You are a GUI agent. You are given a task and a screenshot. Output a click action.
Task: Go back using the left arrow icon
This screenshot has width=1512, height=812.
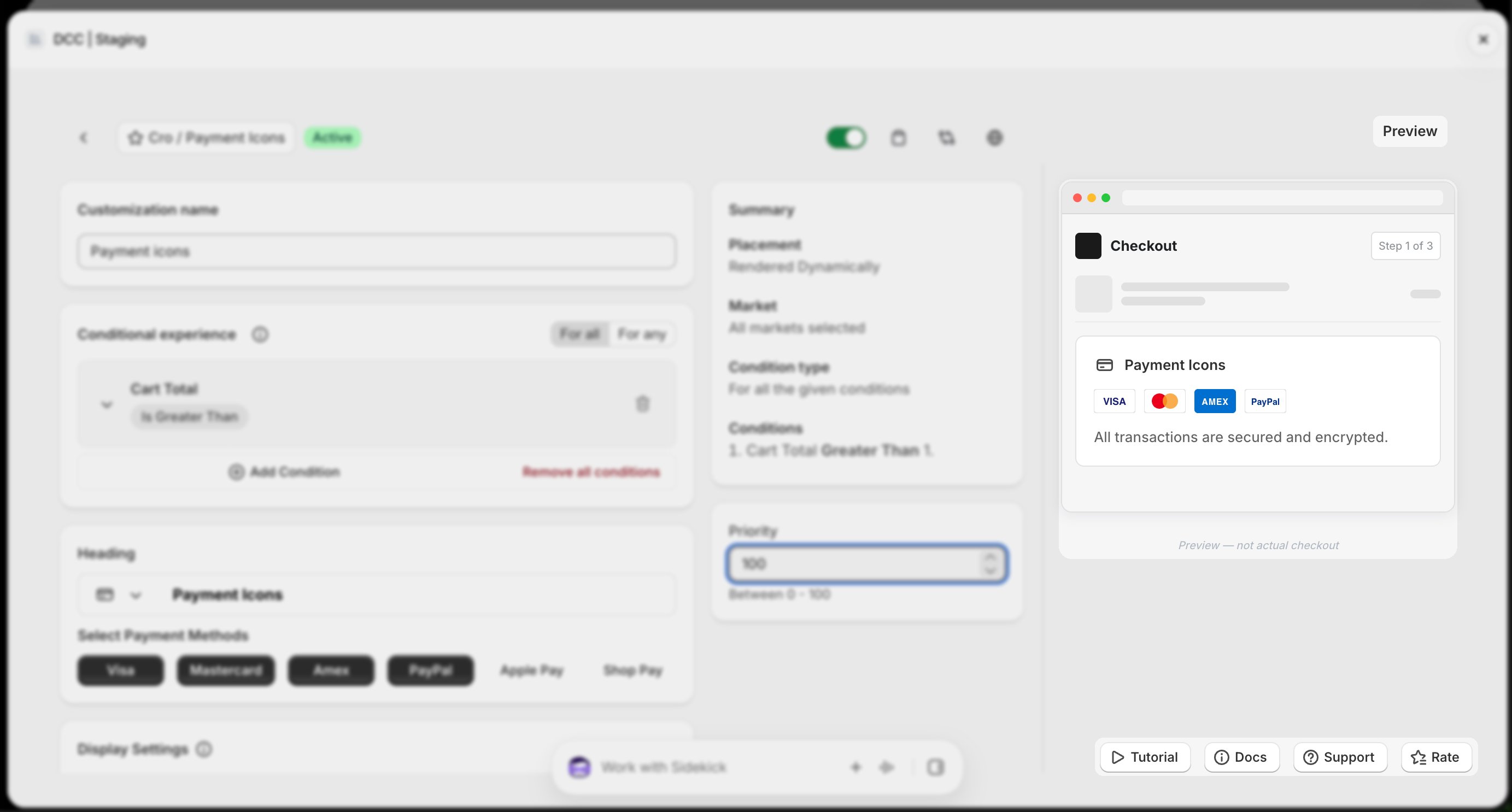pos(83,138)
